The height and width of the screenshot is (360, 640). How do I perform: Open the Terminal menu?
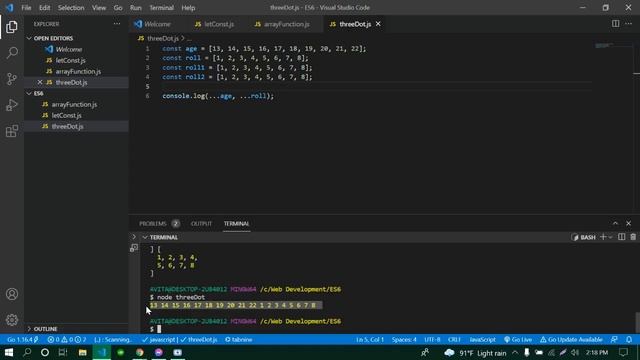click(161, 8)
